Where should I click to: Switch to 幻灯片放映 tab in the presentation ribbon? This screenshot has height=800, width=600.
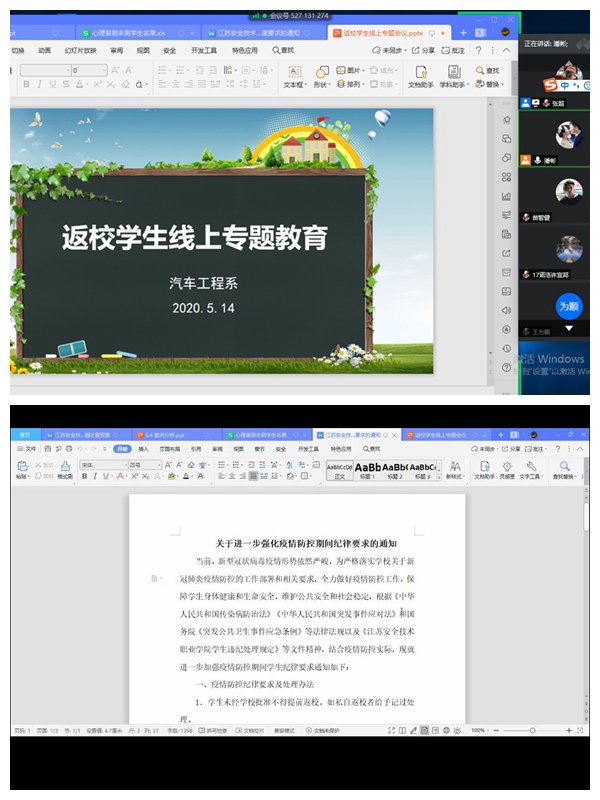[80, 50]
